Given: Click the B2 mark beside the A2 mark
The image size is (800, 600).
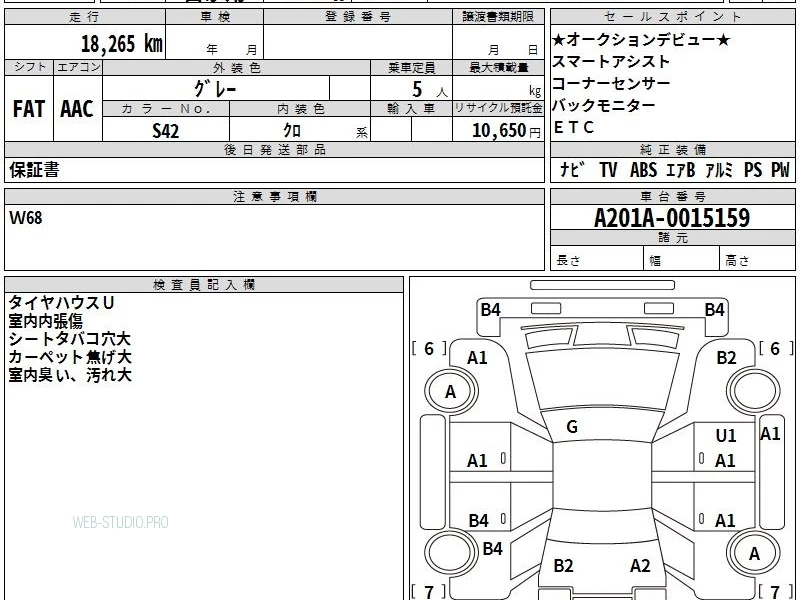Looking at the screenshot, I should (x=563, y=566).
